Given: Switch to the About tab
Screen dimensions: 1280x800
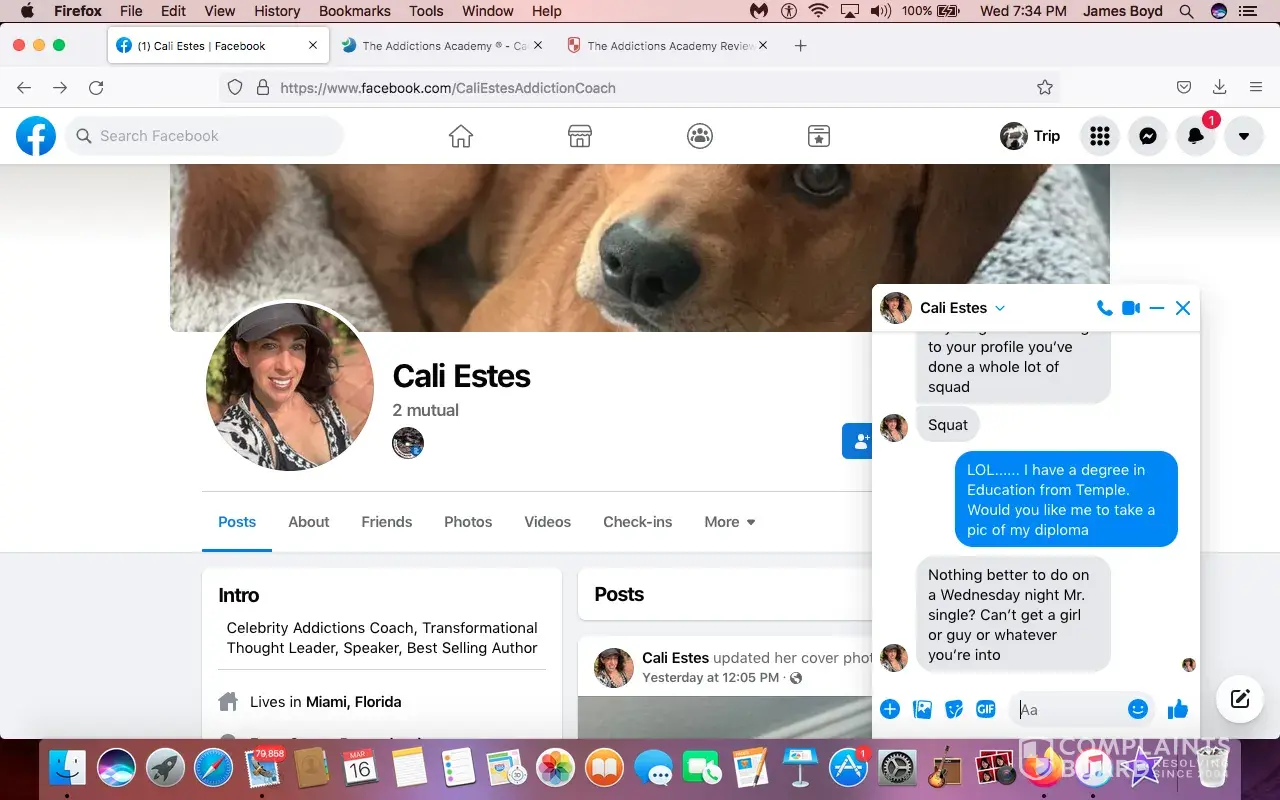Looking at the screenshot, I should pyautogui.click(x=309, y=522).
